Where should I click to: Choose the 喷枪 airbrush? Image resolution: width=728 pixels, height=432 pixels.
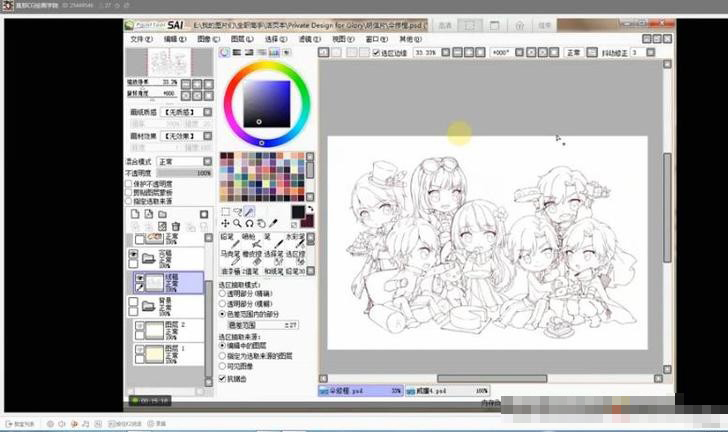[x=251, y=240]
